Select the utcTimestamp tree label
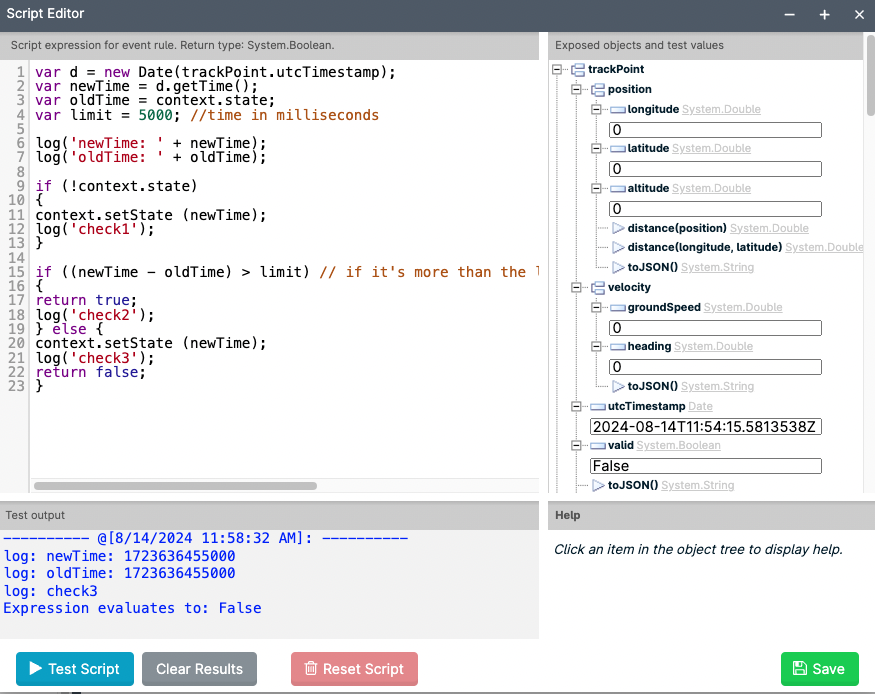This screenshot has width=875, height=694. (x=646, y=406)
